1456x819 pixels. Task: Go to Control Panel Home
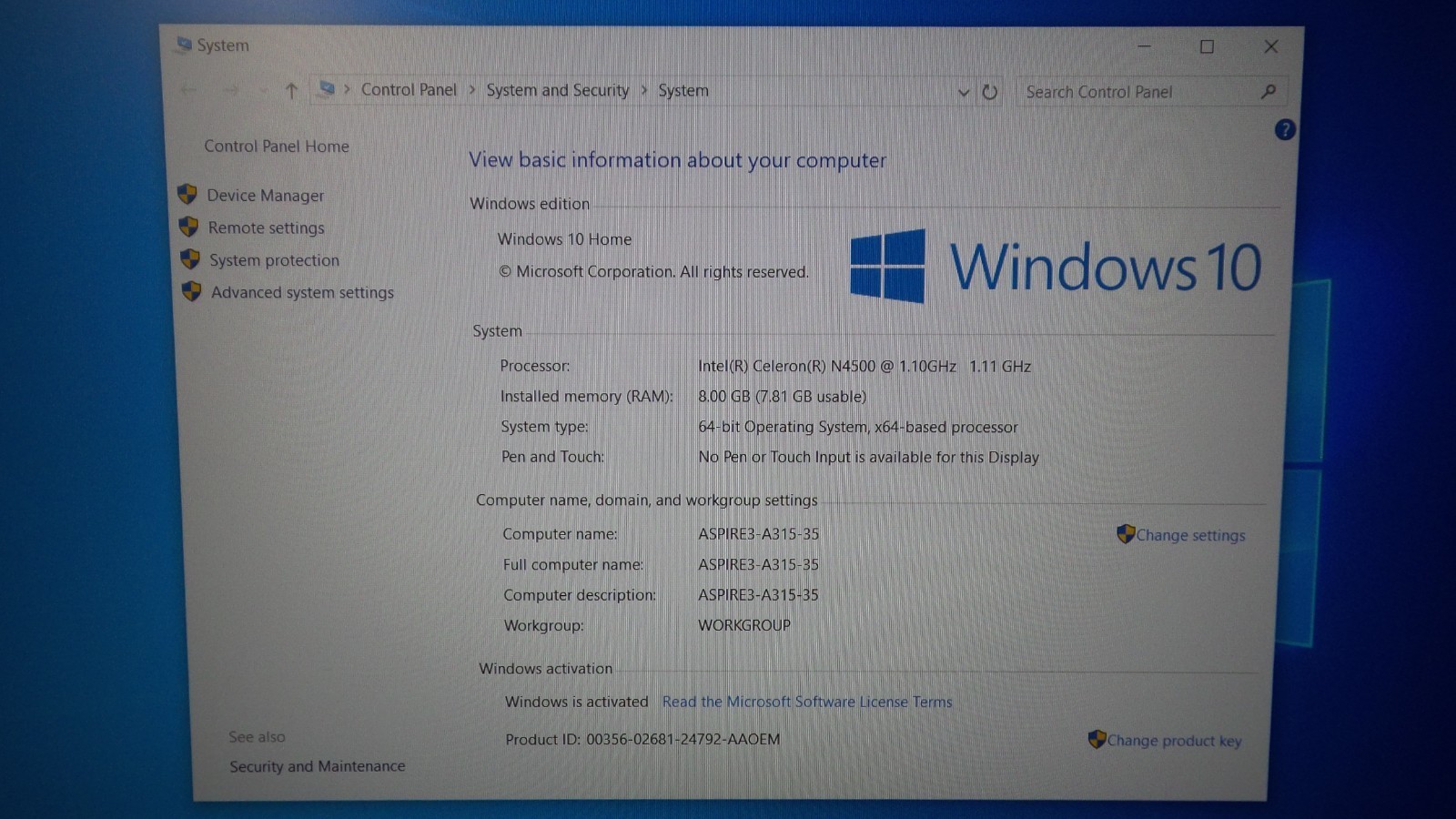click(x=277, y=147)
